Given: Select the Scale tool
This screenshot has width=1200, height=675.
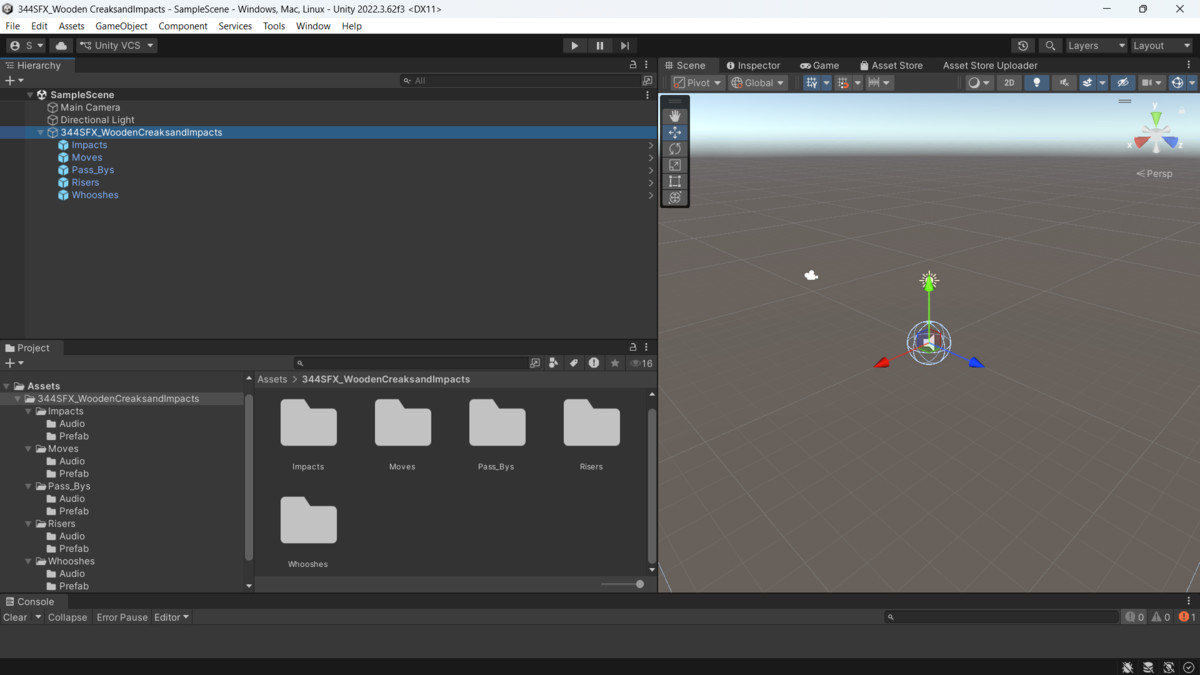Looking at the screenshot, I should [675, 165].
